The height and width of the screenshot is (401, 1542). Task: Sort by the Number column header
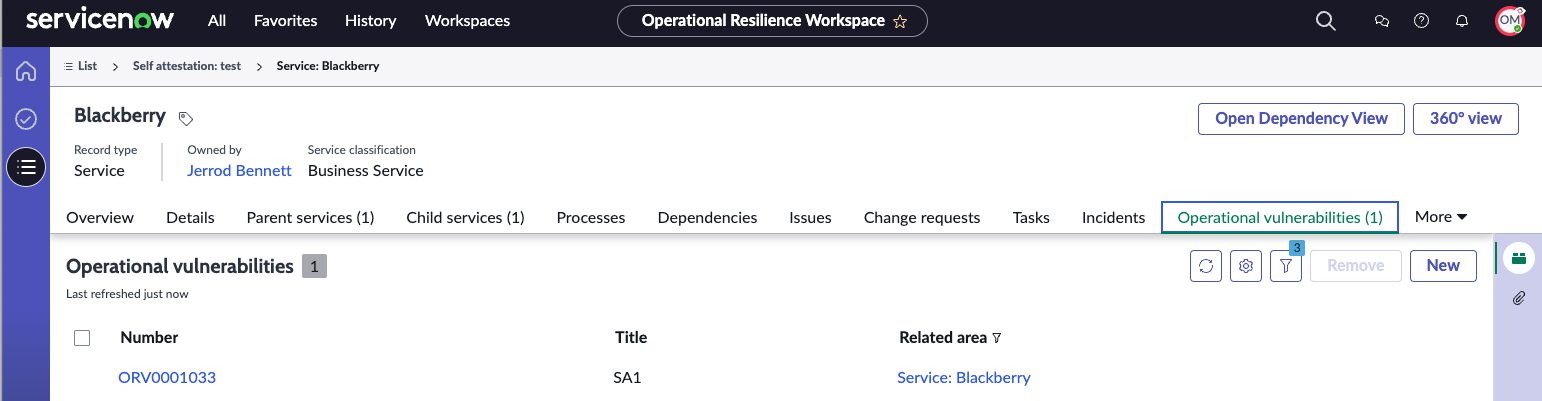149,338
